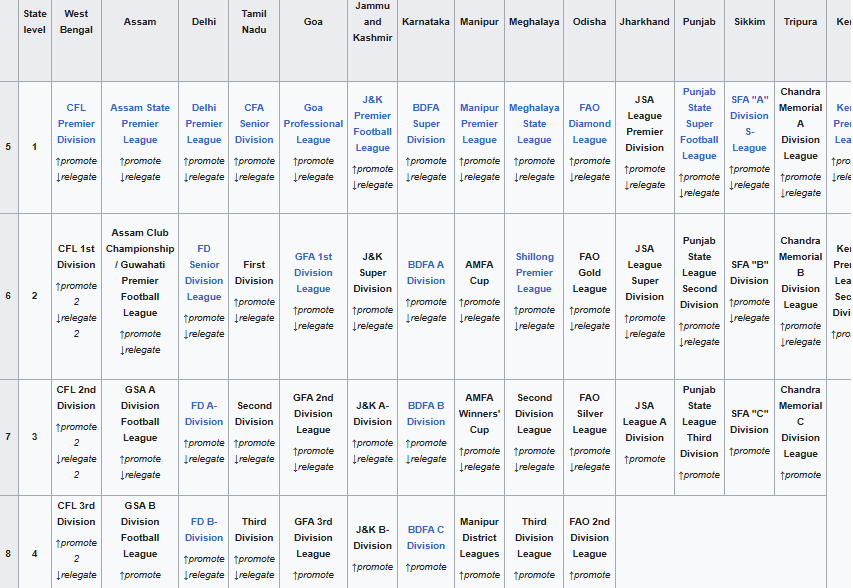Screen dimensions: 853x588
Task: Open the SFA "A" Division S-League link
Action: pos(749,123)
